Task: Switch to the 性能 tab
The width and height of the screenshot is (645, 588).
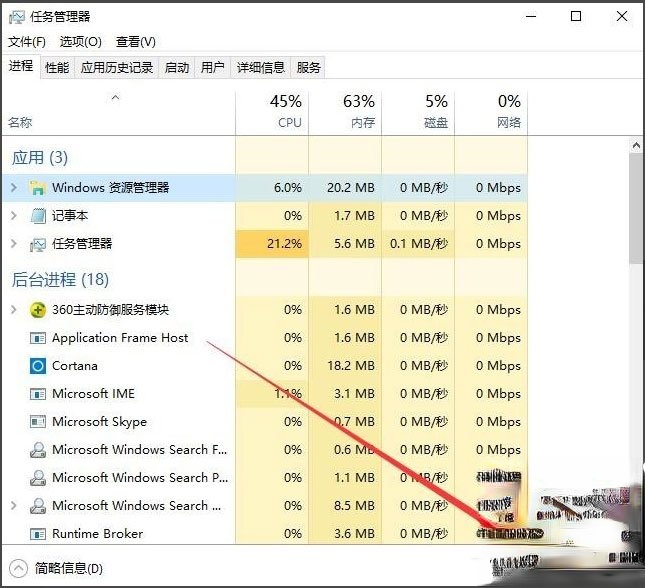Action: (57, 67)
